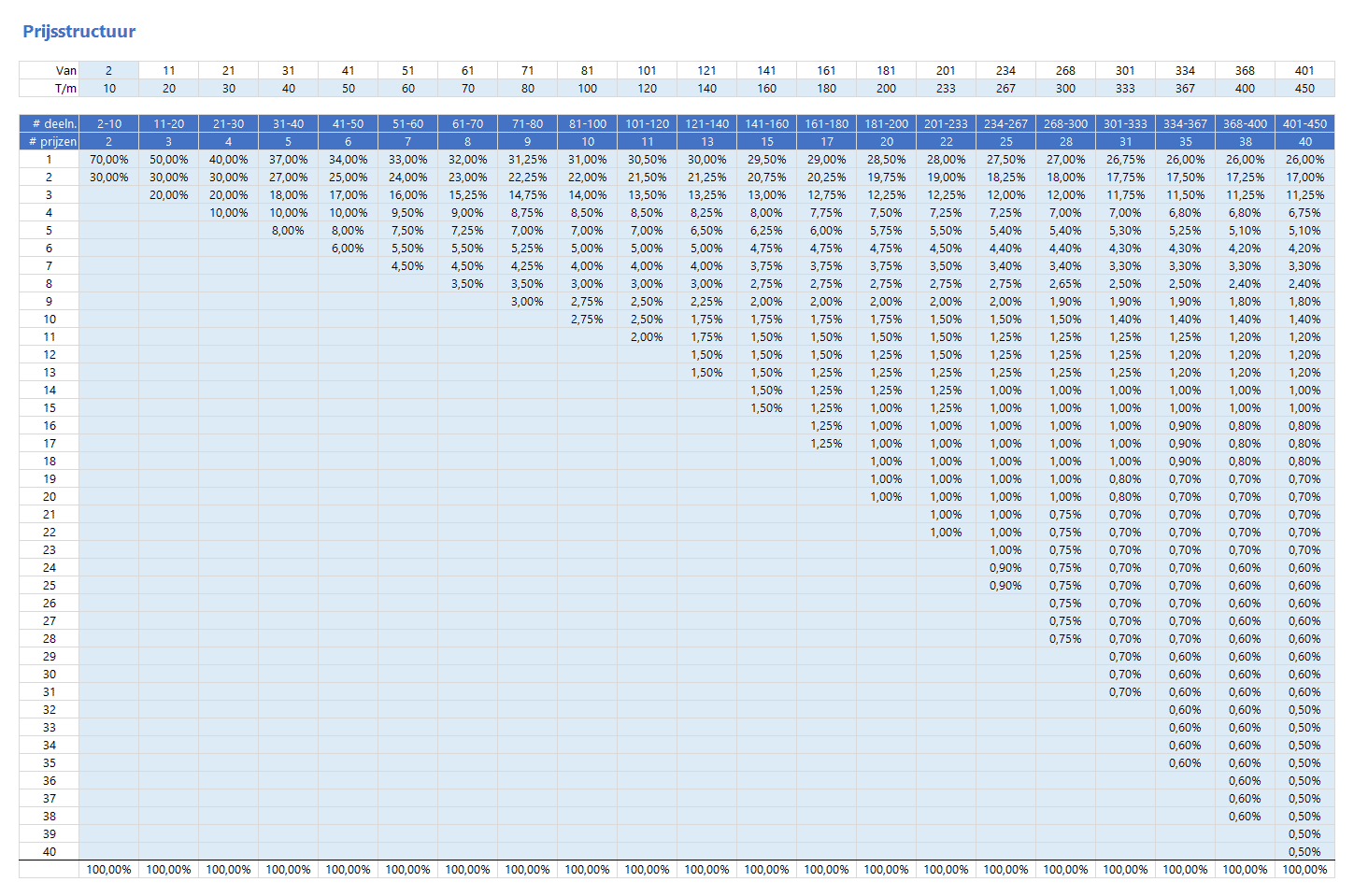Viewport: 1354px width, 896px height.
Task: Click the Prijsstructuur title
Action: 78,32
